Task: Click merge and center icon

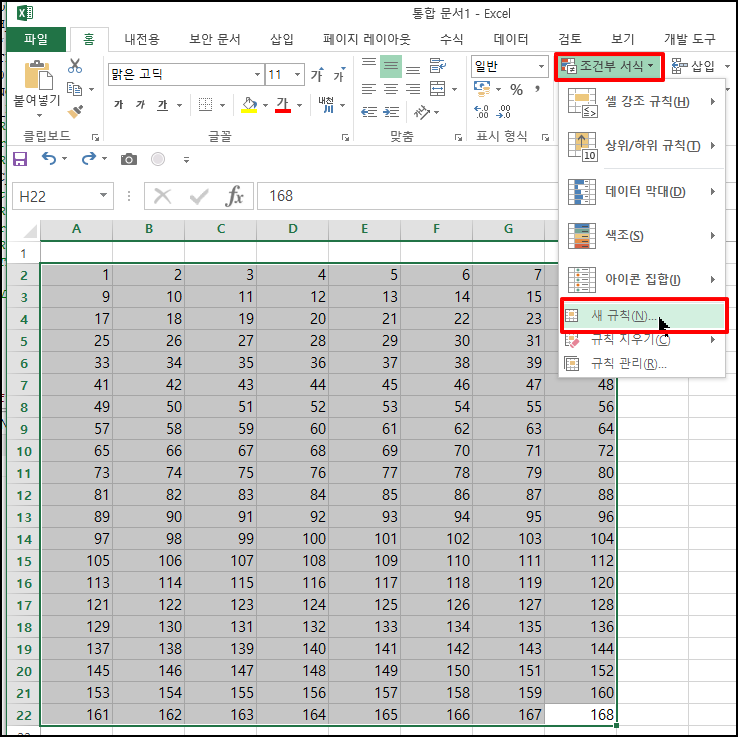Action: (x=438, y=88)
